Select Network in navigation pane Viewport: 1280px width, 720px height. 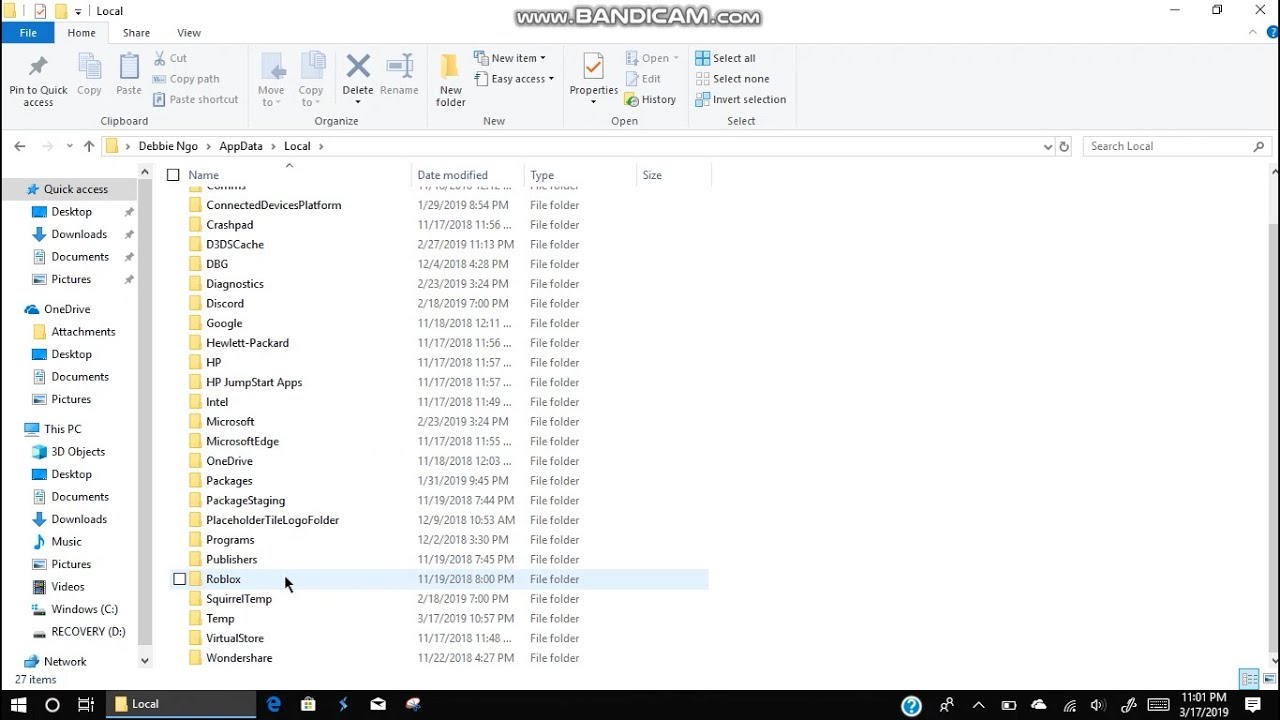coord(65,661)
